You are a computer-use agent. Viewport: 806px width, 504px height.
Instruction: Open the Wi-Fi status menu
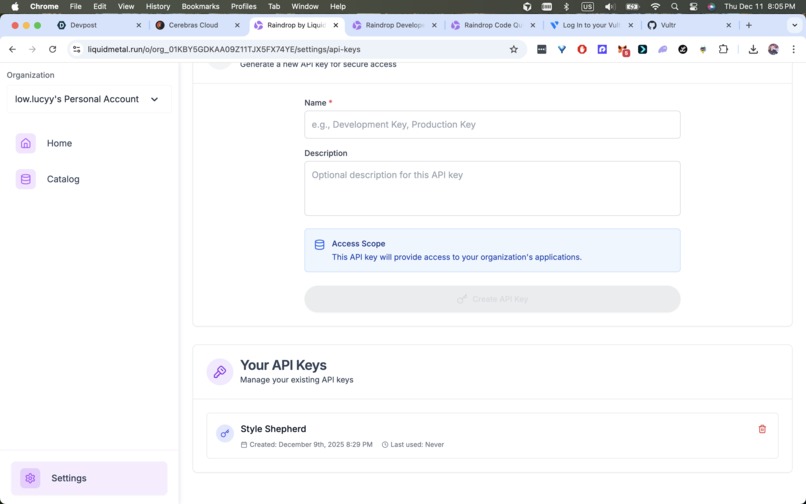(655, 7)
